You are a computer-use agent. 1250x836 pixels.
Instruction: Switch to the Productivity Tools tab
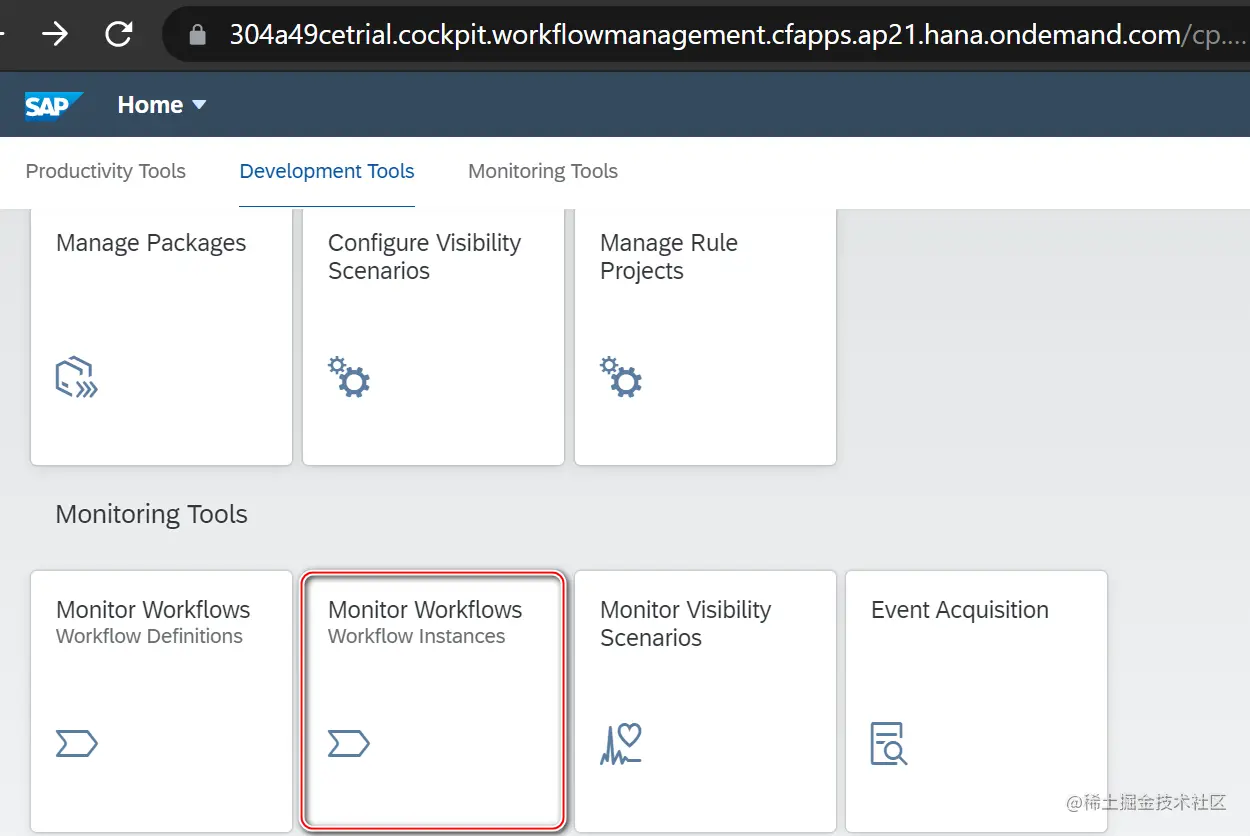105,171
